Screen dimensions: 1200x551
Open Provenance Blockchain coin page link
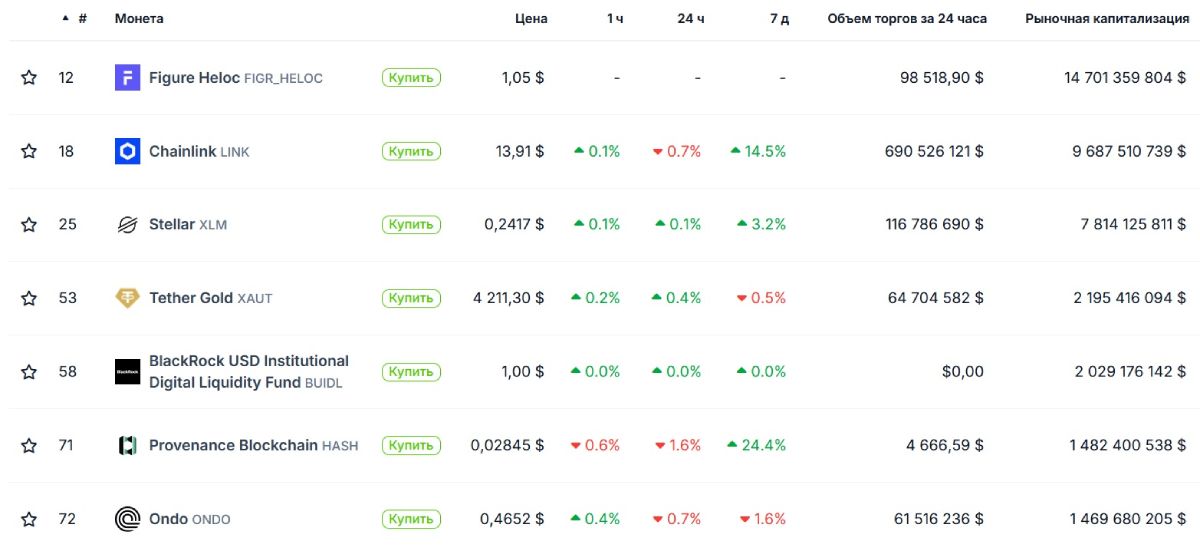233,446
